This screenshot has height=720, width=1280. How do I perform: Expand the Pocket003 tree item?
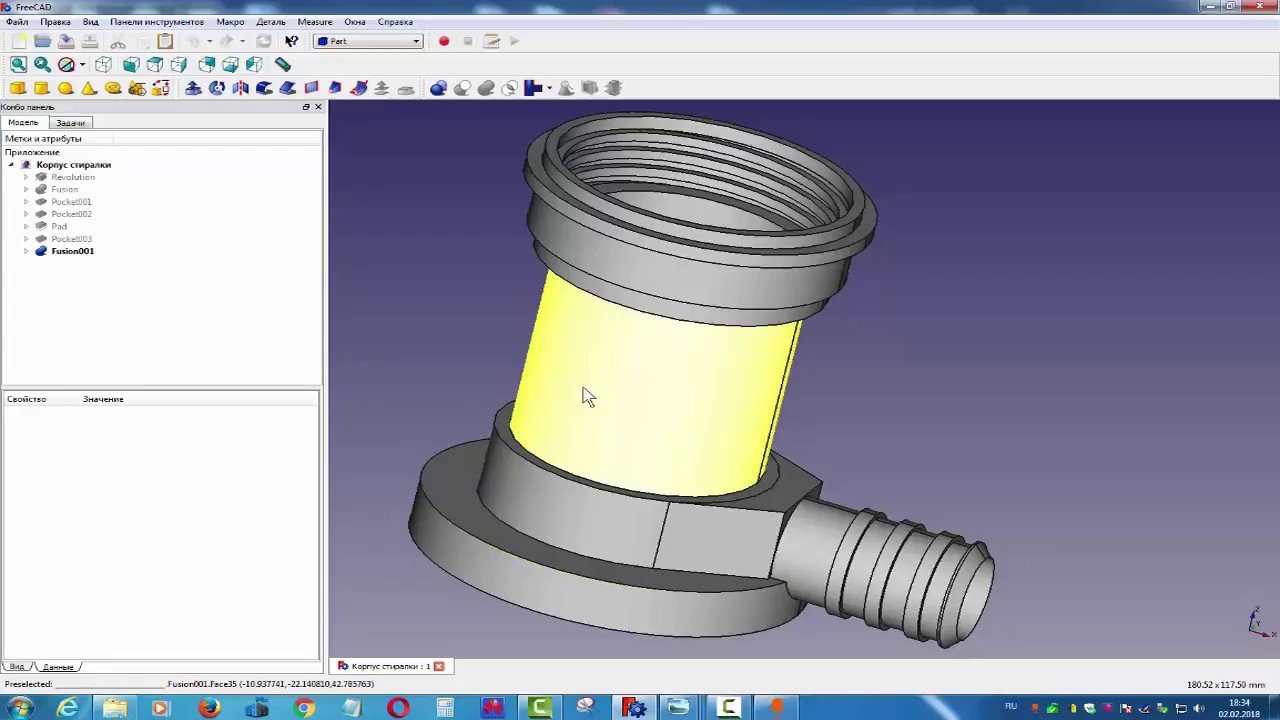(x=26, y=239)
